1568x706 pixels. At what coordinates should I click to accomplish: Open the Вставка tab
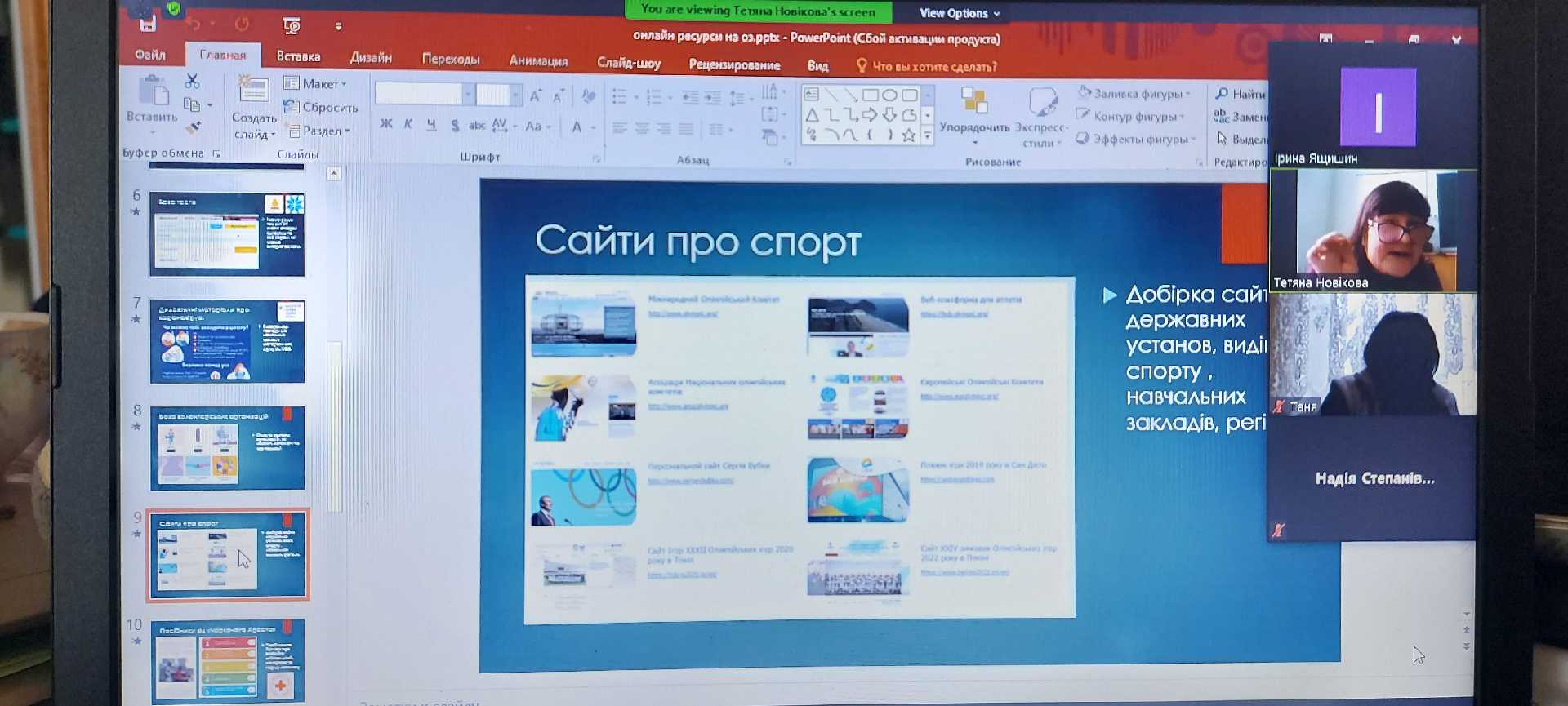pyautogui.click(x=298, y=56)
